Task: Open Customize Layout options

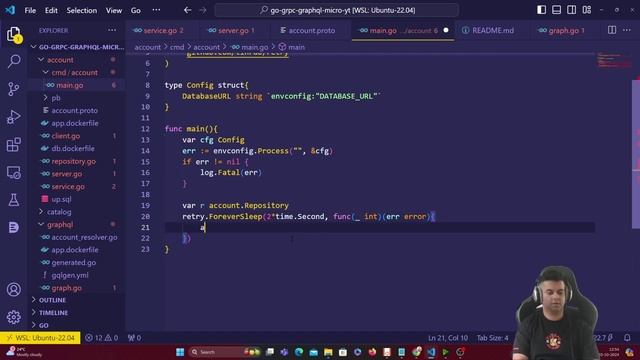Action: 587,10
